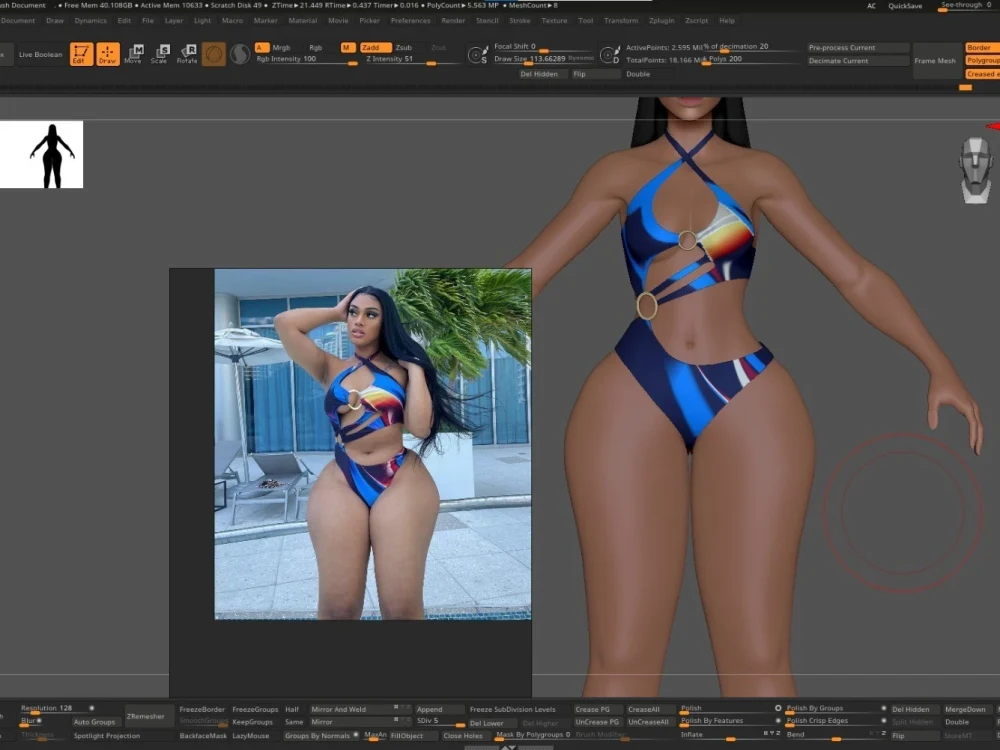
Task: Open the black silhouette thumbnail preview
Action: coord(41,154)
